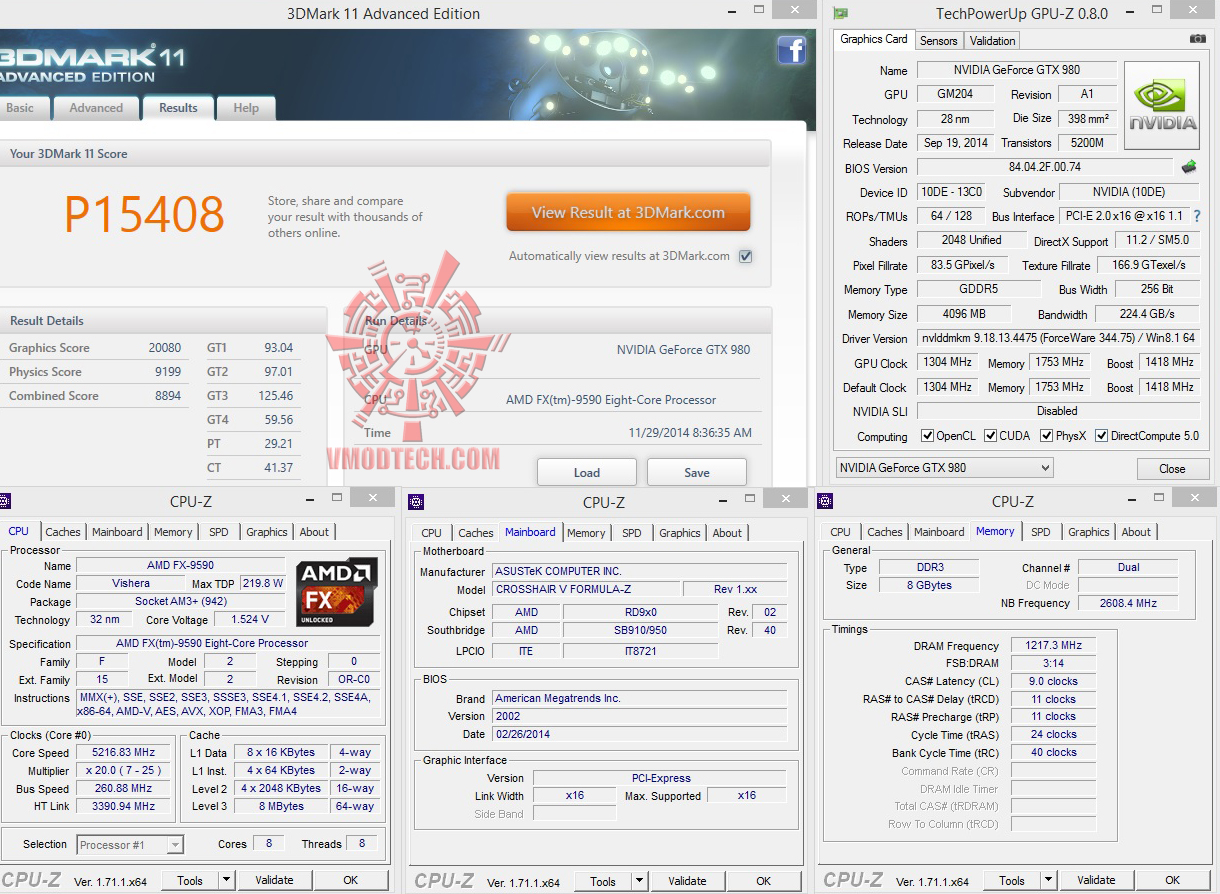Click the Bus Interface question mark icon
Viewport: 1220px width, 894px height.
pos(1196,216)
